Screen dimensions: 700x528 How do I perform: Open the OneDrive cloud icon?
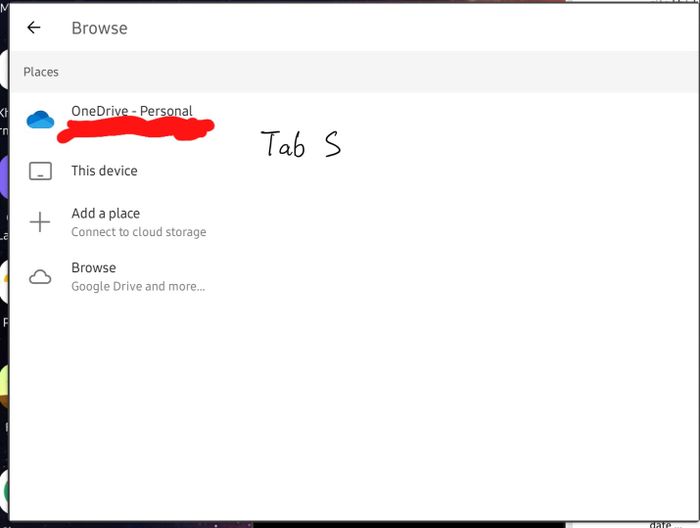point(40,120)
